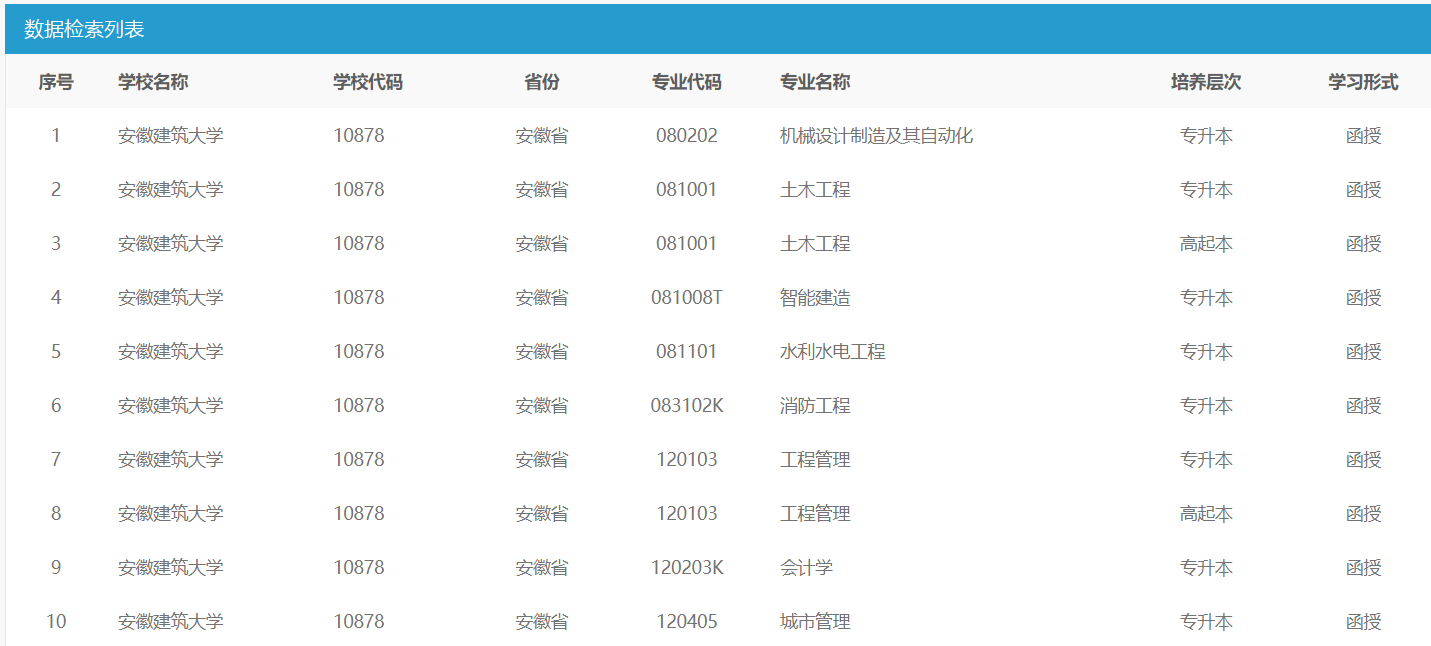Click the 专业代码 column header
This screenshot has height=646, width=1431.
tap(687, 82)
